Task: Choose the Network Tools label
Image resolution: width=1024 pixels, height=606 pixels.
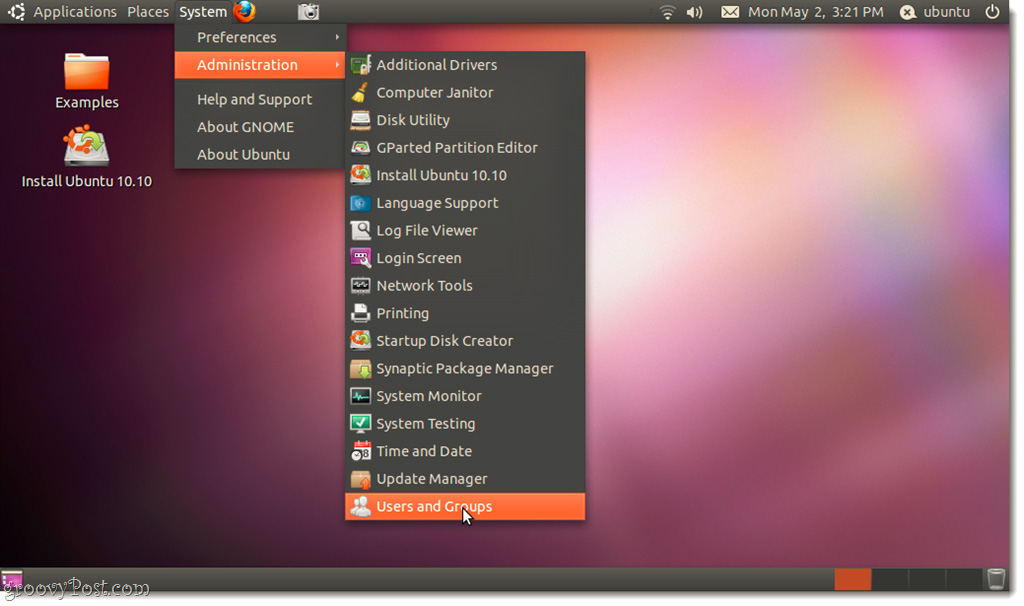Action: coord(424,285)
